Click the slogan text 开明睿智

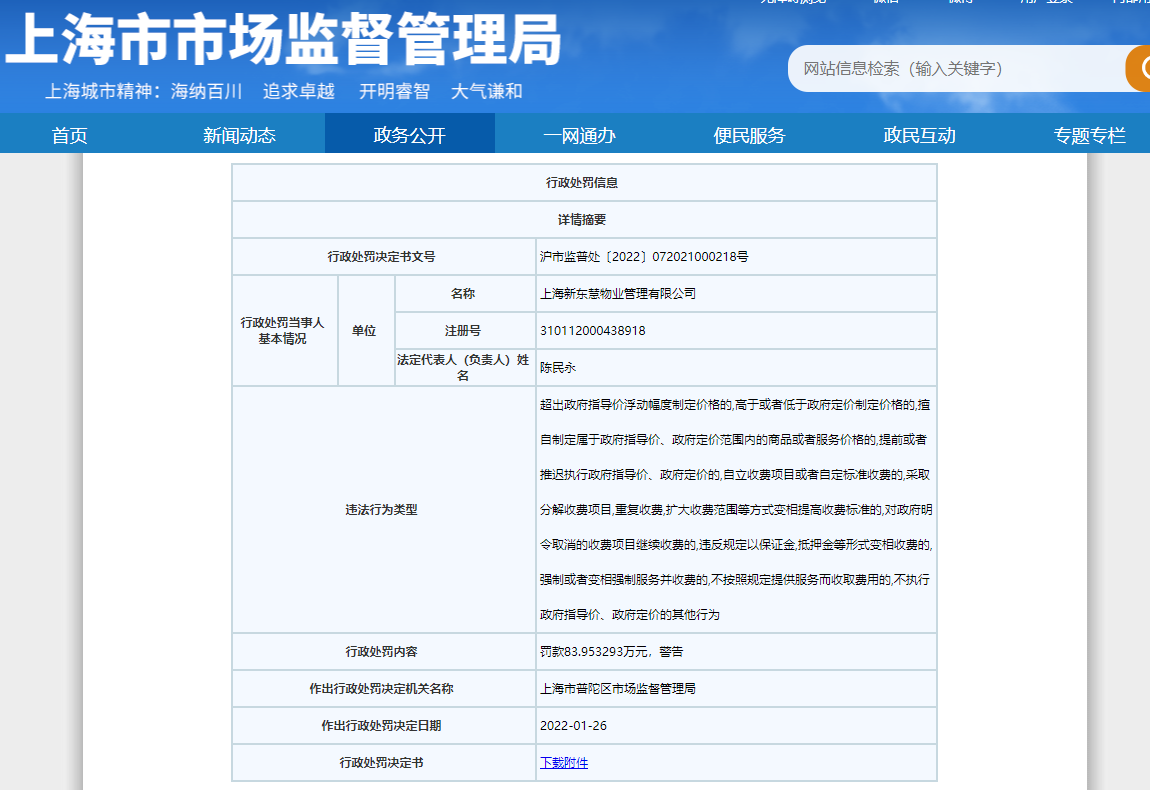(x=394, y=91)
